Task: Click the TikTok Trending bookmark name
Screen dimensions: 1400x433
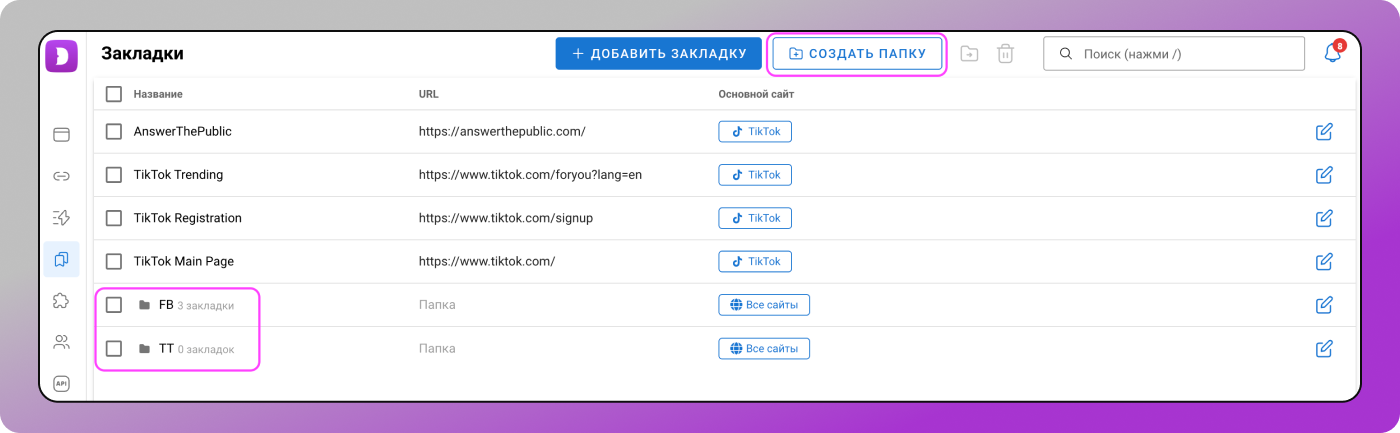Action: point(178,175)
